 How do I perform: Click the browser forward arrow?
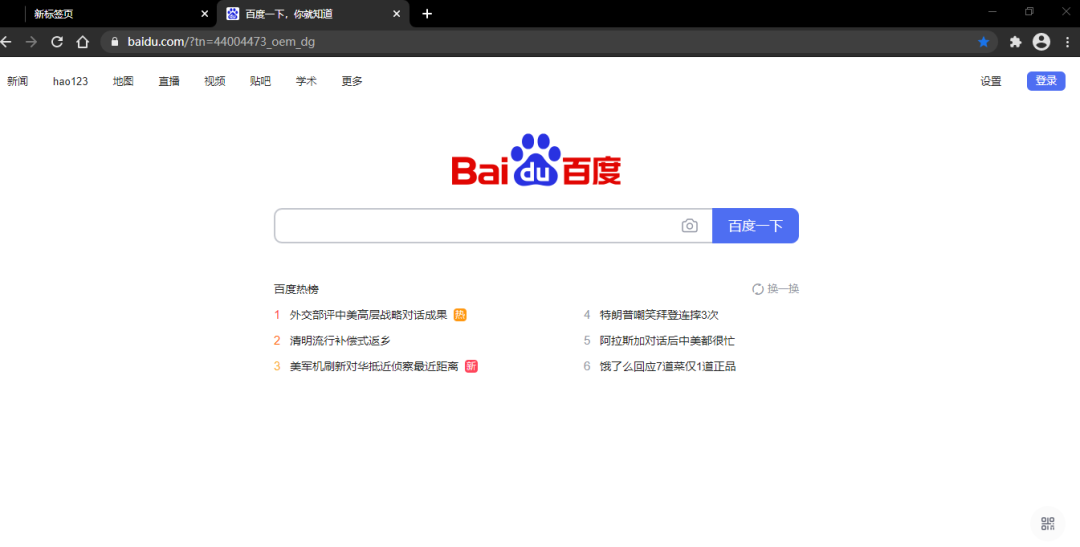31,42
